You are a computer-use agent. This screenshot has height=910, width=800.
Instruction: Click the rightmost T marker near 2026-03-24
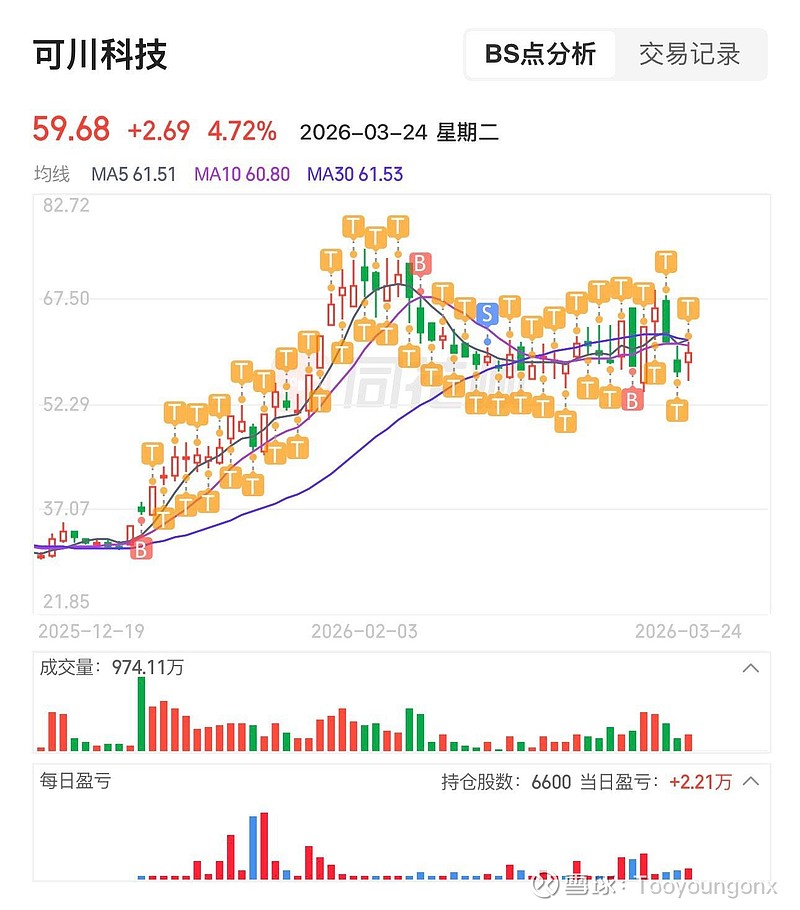coord(687,308)
